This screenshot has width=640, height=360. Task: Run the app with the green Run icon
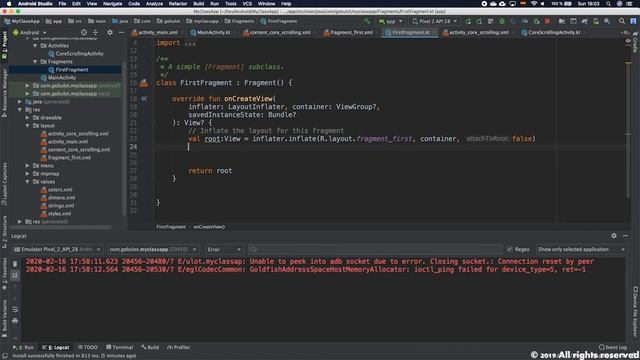[x=468, y=21]
